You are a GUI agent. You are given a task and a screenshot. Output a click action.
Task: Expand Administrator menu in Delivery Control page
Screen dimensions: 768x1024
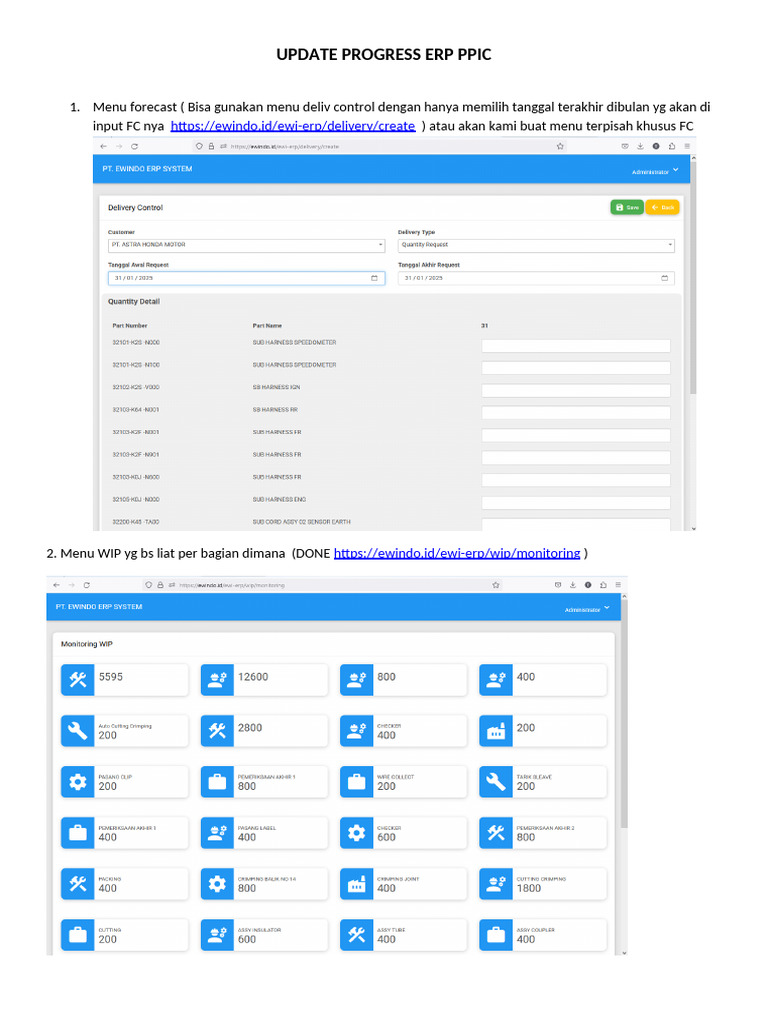click(x=655, y=171)
